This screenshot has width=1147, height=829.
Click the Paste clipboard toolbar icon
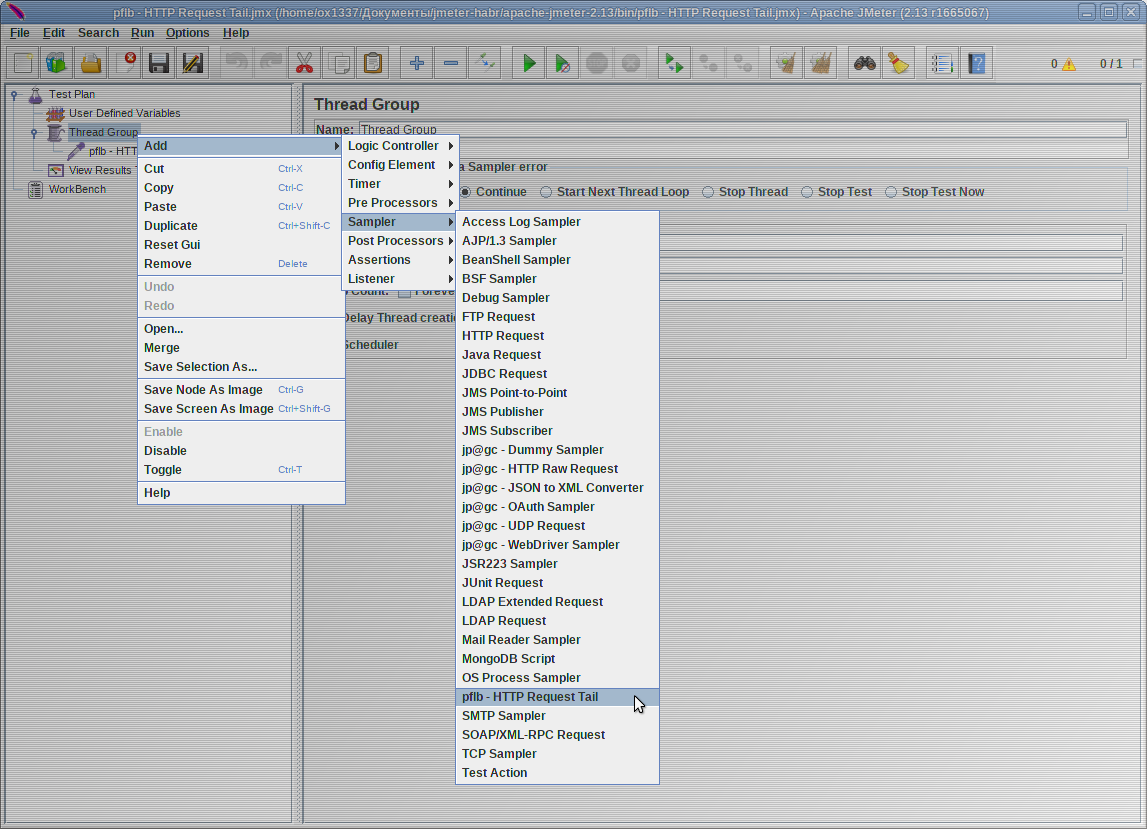tap(372, 64)
